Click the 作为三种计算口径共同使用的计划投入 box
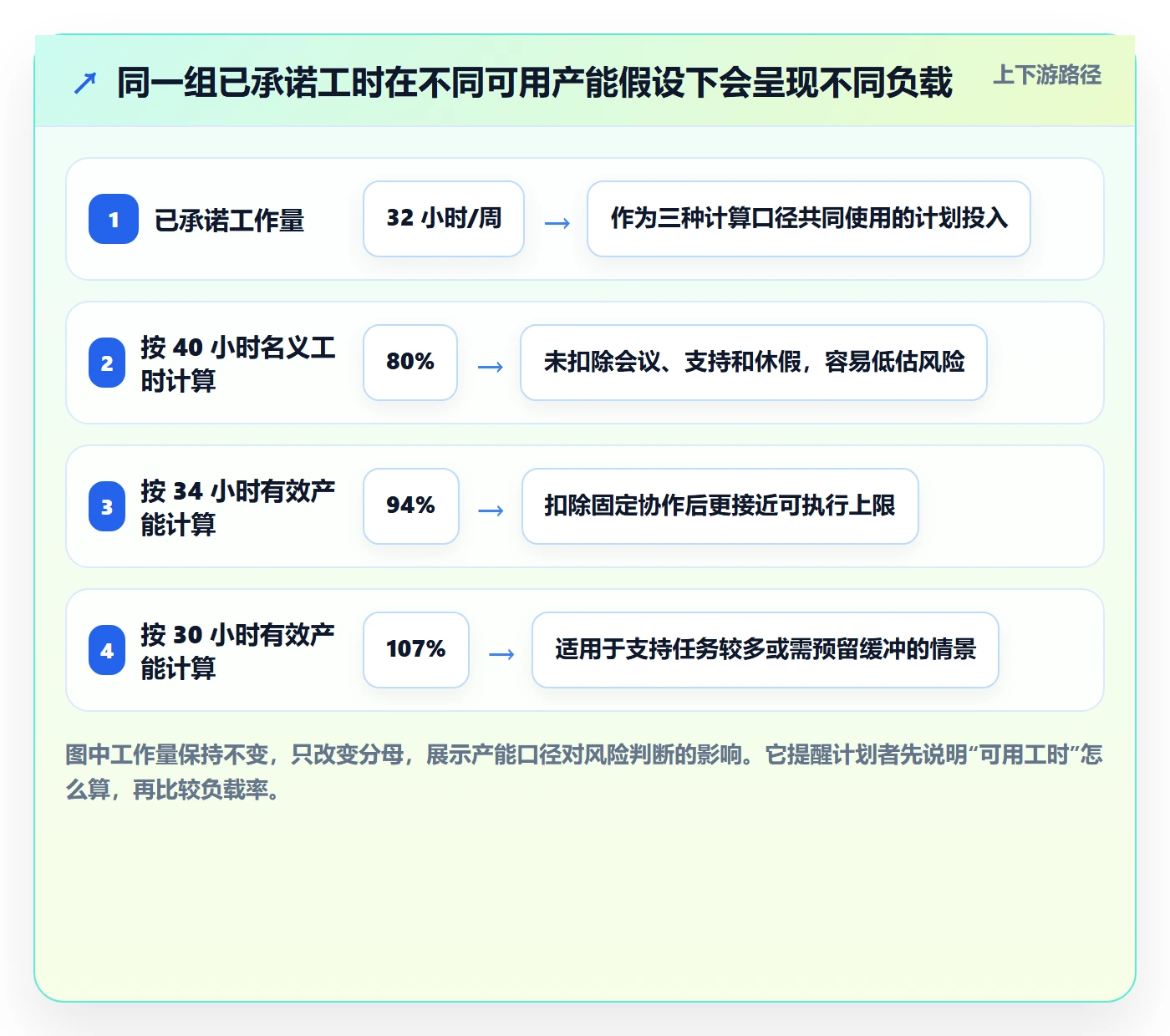This screenshot has height=1036, width=1170. 809,219
